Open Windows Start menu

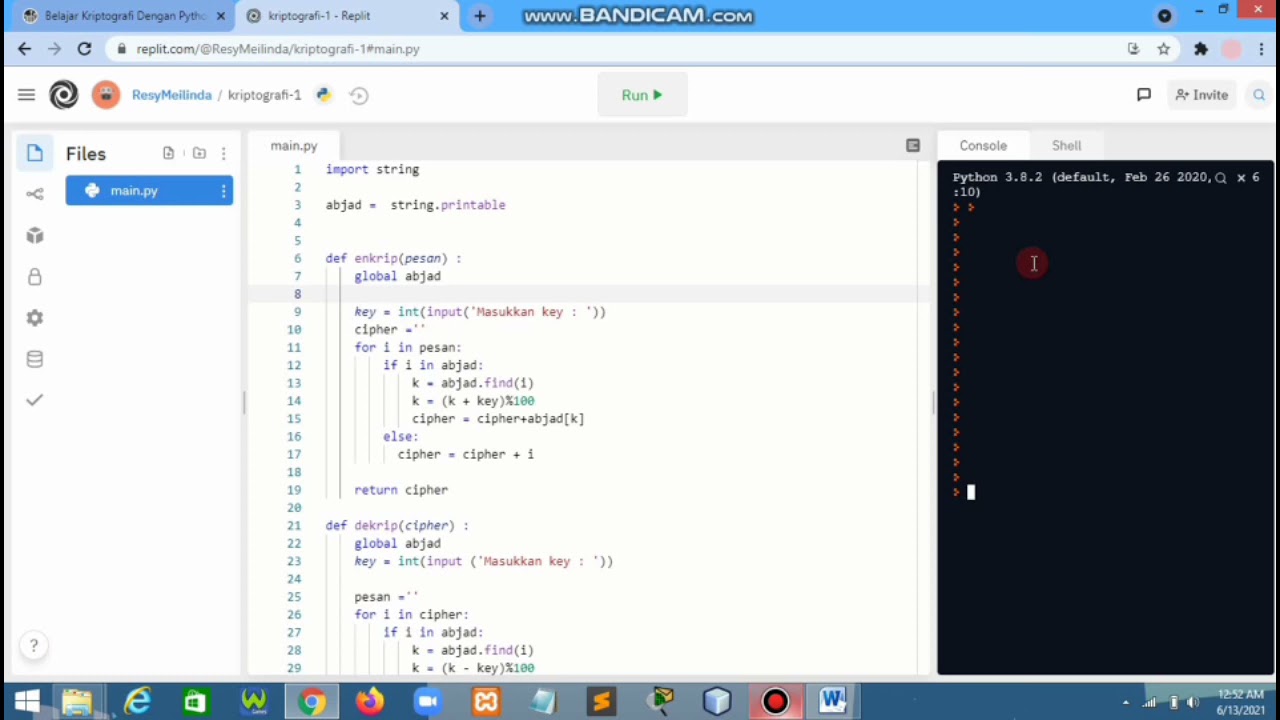pyautogui.click(x=27, y=702)
